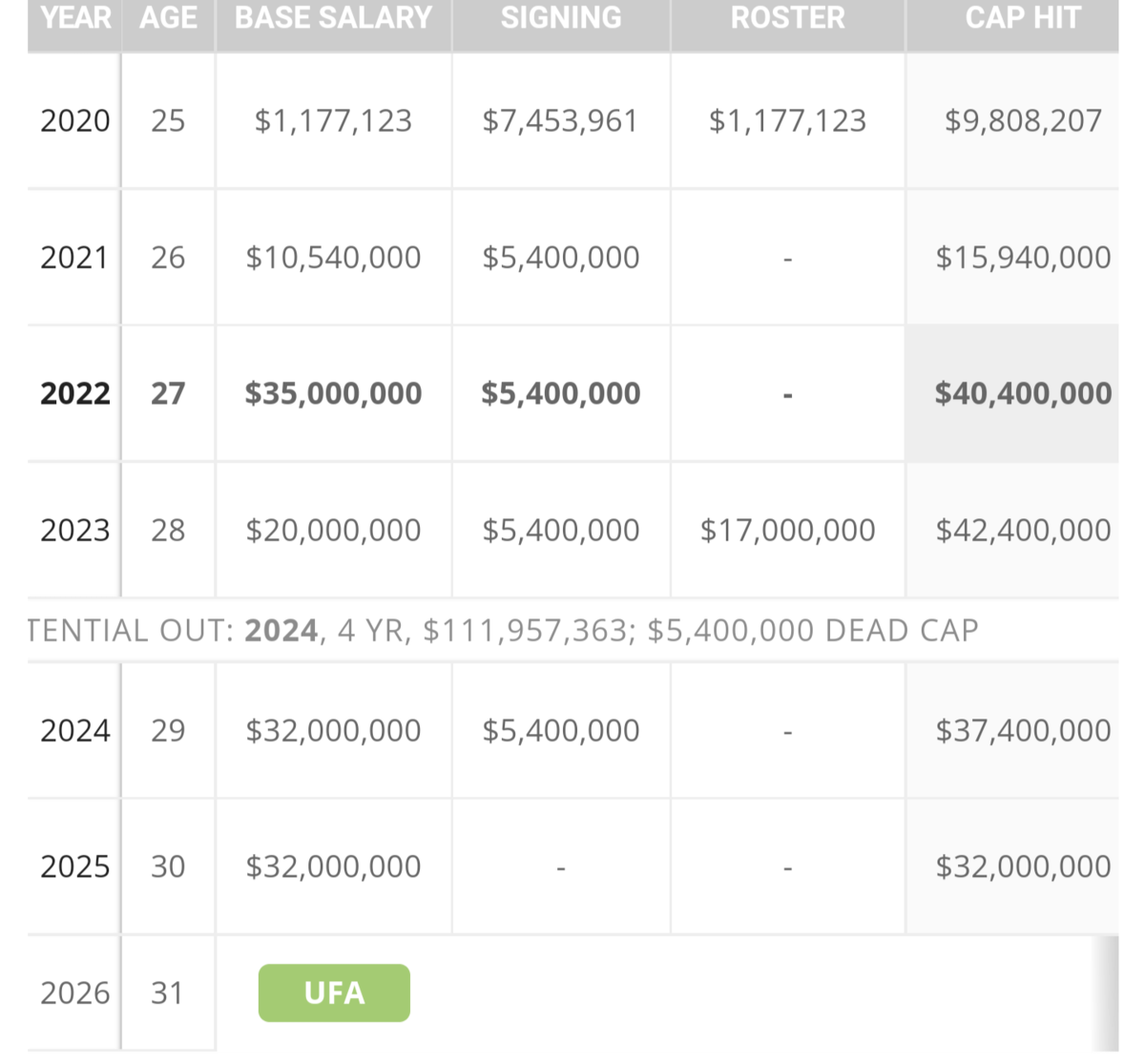Image resolution: width=1145 pixels, height=1064 pixels.
Task: Select the 2026 year cell
Action: tap(75, 993)
